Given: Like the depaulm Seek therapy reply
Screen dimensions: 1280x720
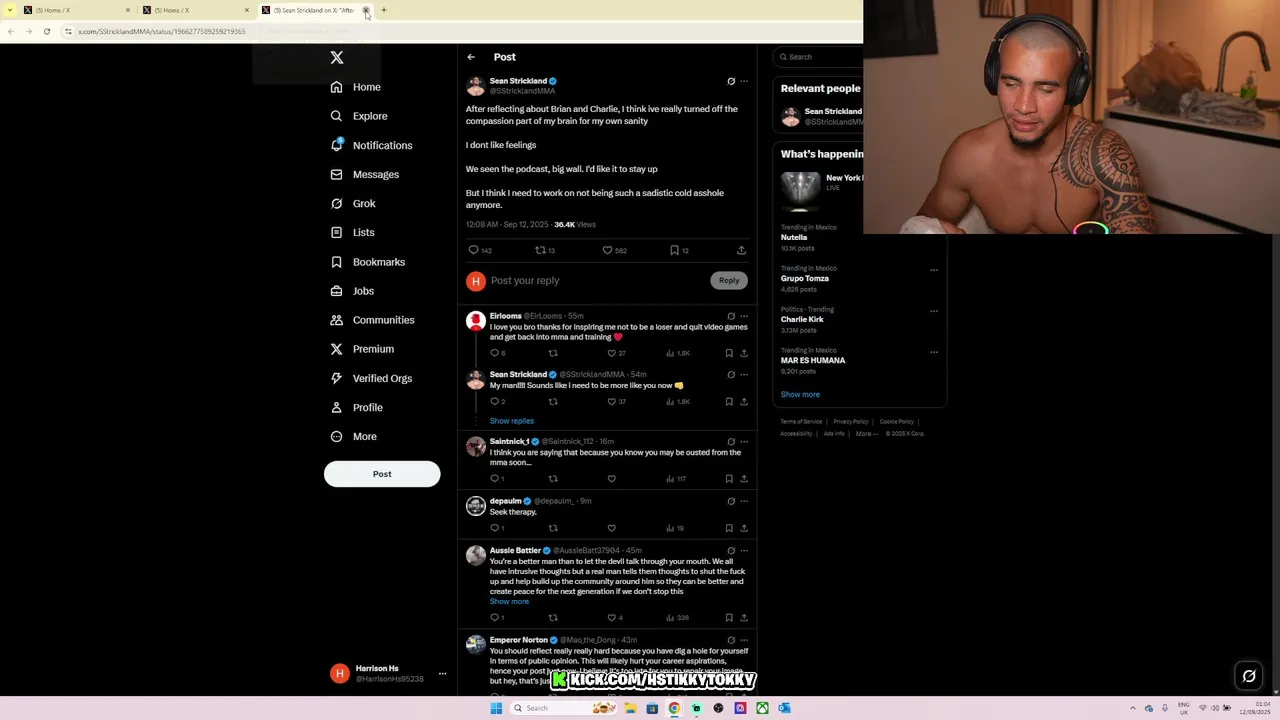Looking at the screenshot, I should pyautogui.click(x=612, y=528).
